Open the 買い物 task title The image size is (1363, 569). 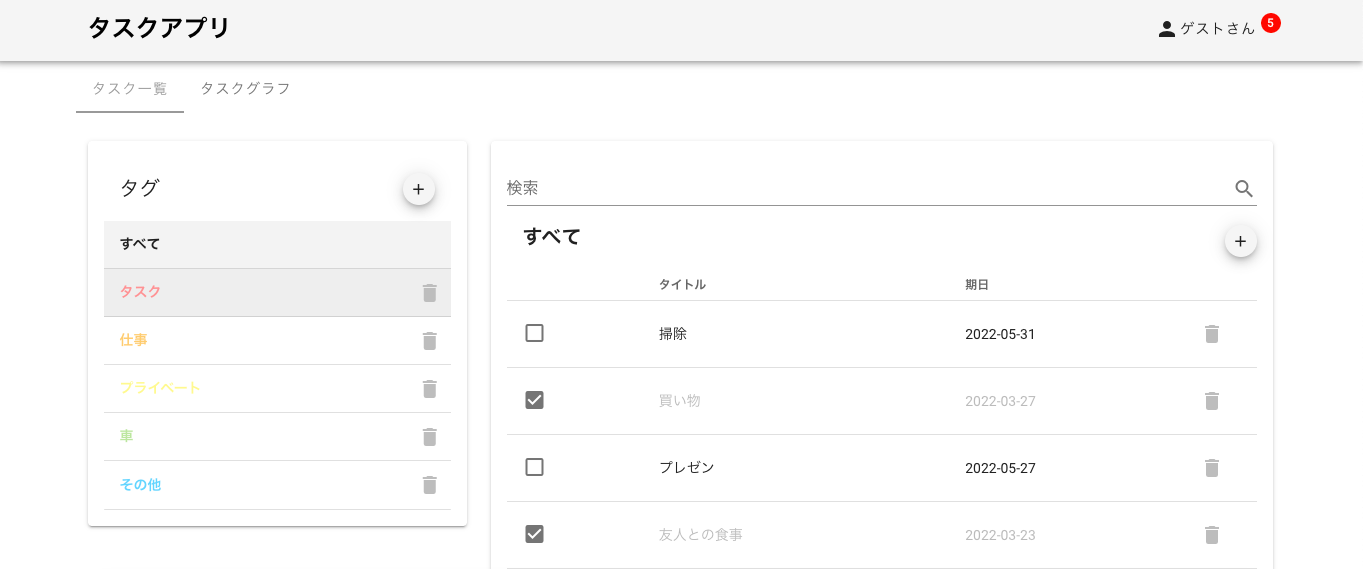[x=680, y=401]
